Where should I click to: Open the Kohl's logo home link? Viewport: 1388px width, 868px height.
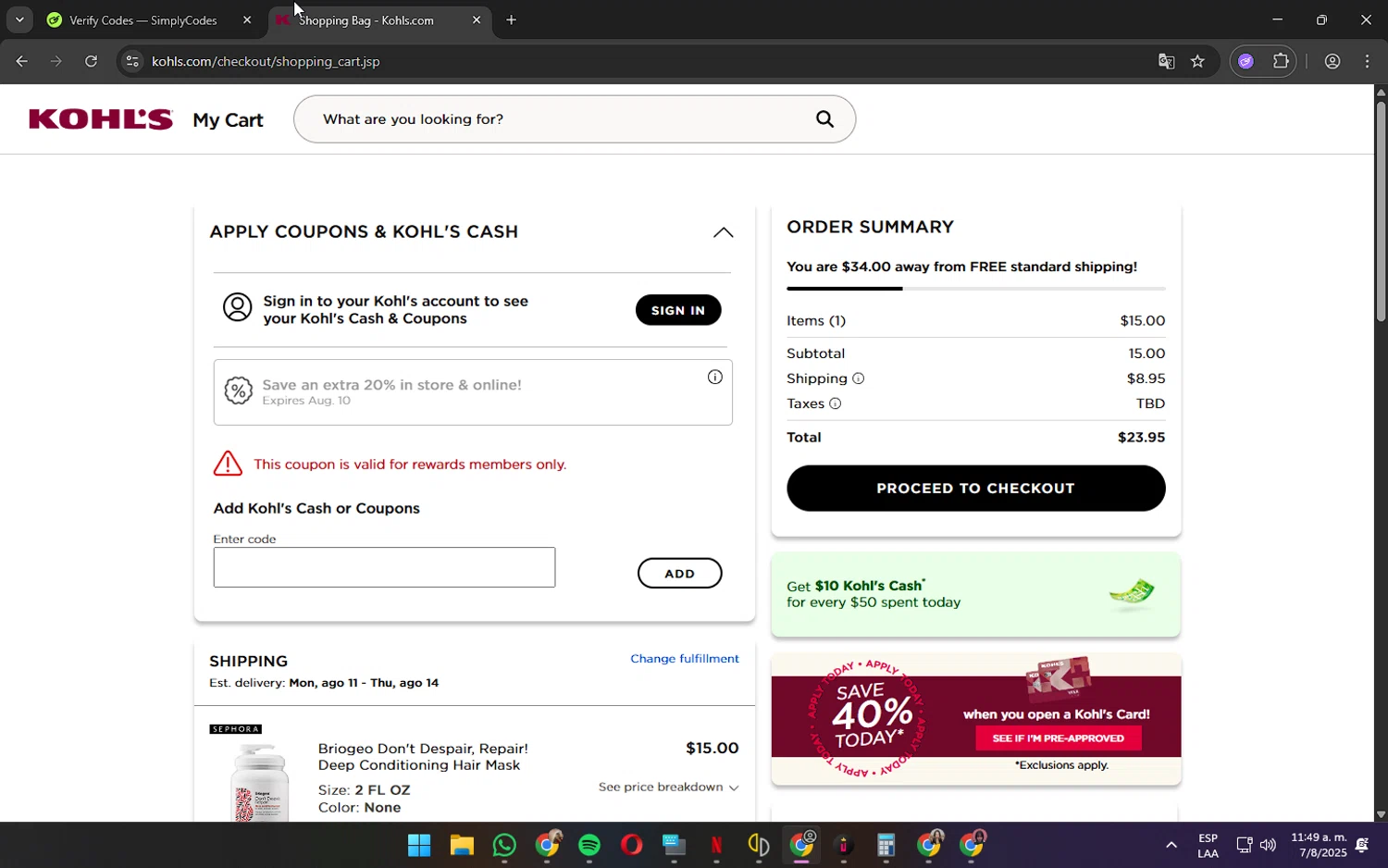pos(101,119)
